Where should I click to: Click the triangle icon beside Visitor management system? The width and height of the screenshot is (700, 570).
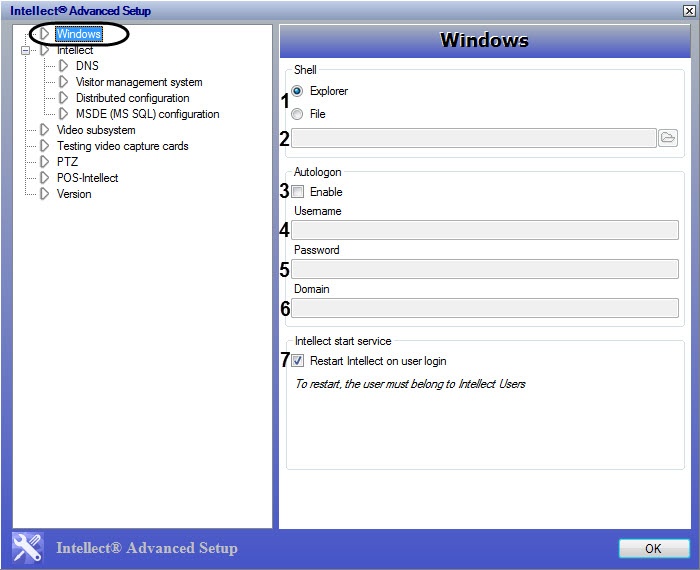[x=64, y=82]
